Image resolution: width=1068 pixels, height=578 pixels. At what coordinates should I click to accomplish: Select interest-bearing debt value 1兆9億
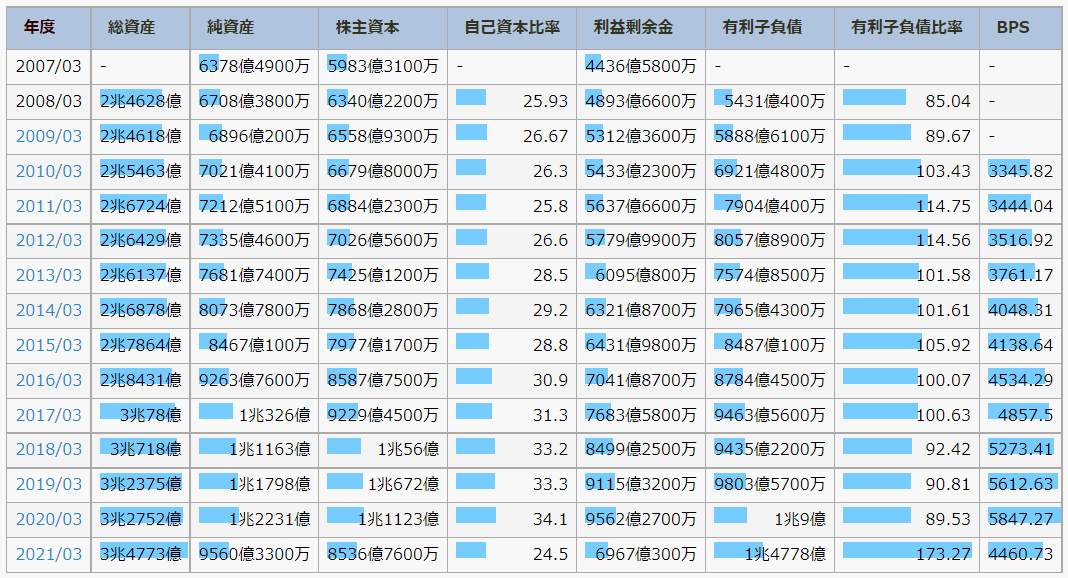800,519
